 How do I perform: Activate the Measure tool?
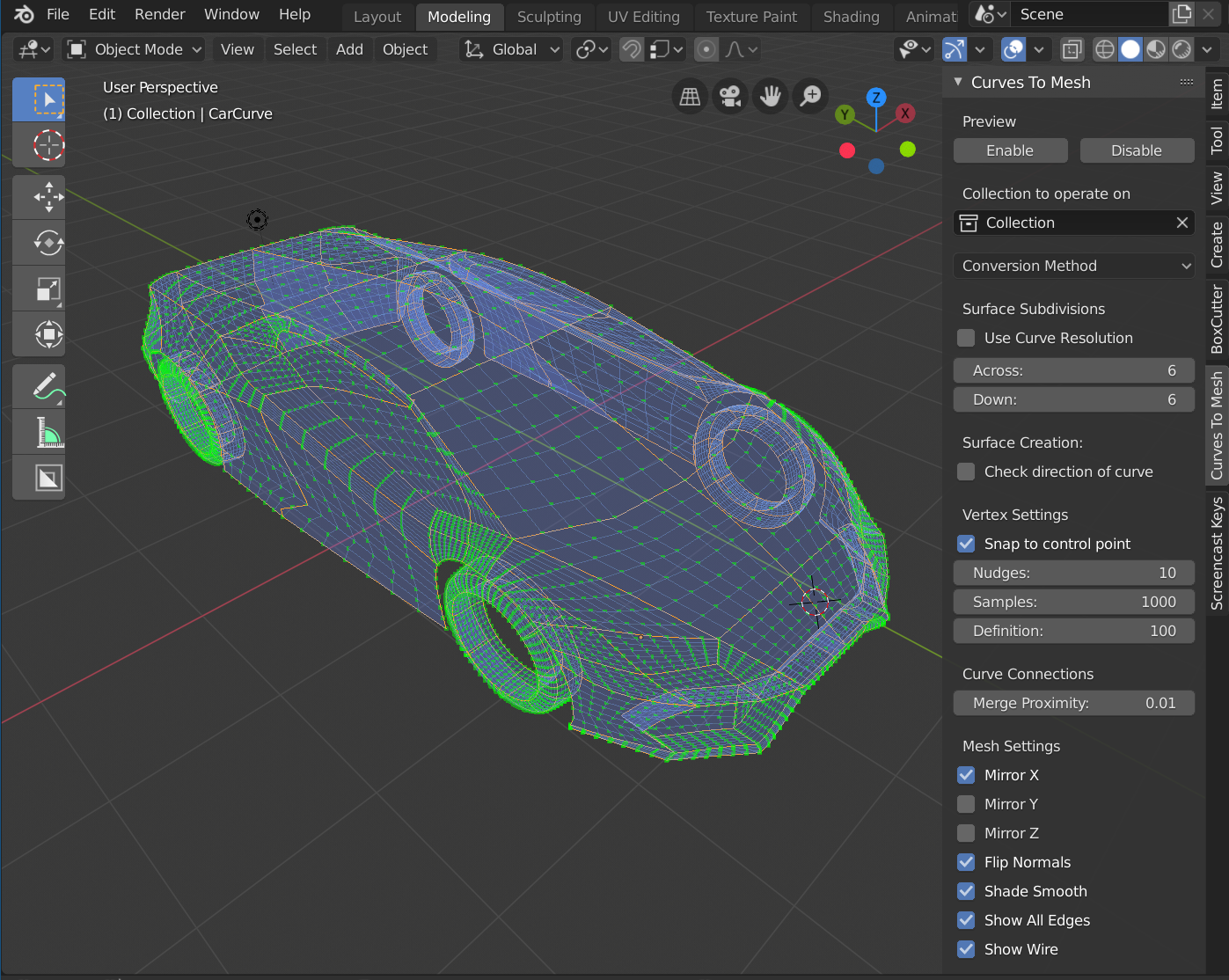pos(39,431)
